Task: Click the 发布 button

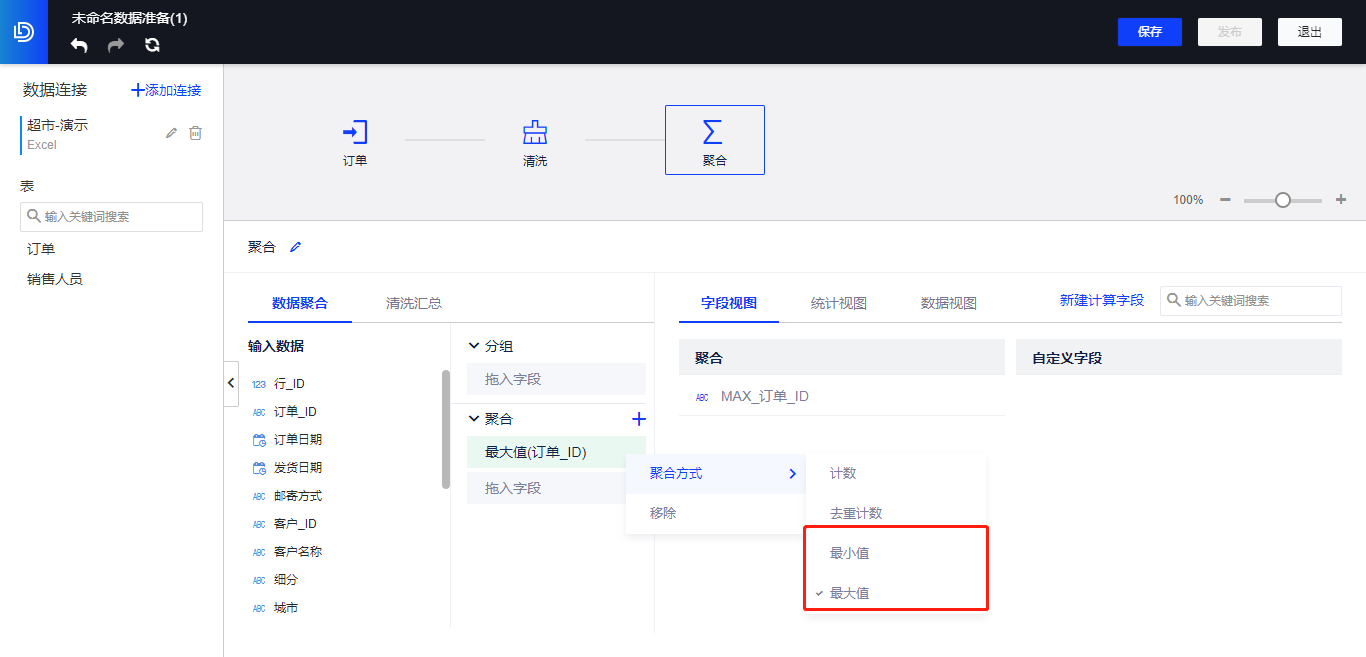Action: (x=1229, y=31)
